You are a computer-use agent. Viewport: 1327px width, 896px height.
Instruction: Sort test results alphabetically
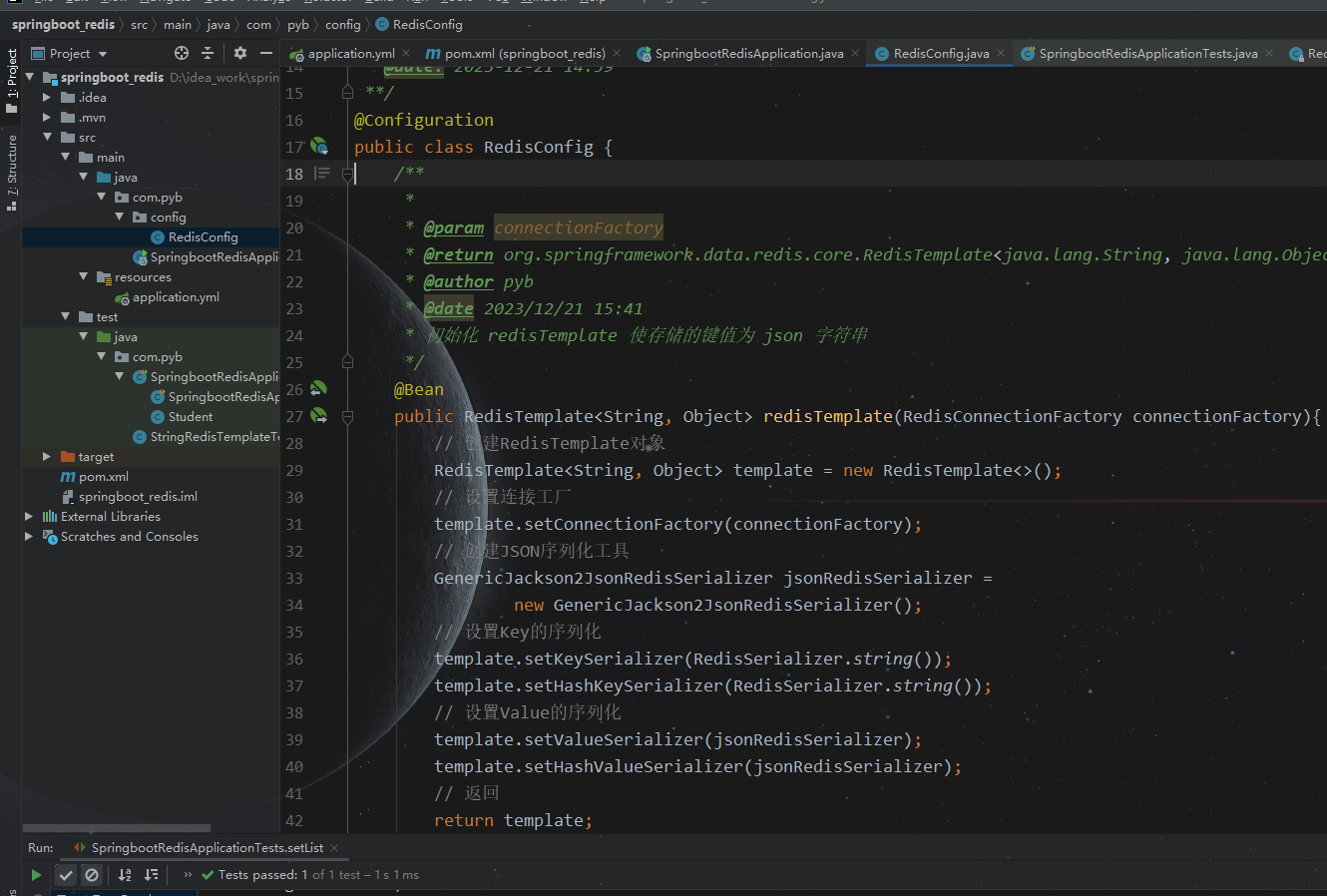coord(125,875)
